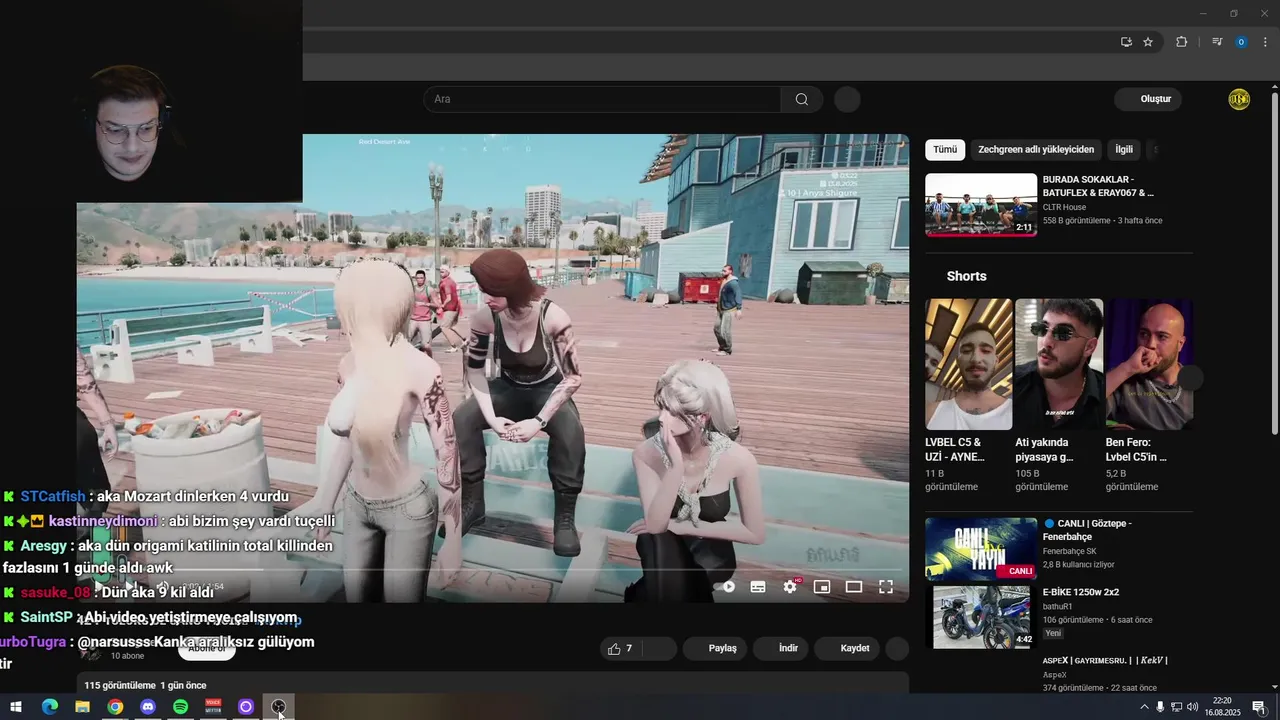Open the Windows Start menu
This screenshot has width=1280, height=720.
[16, 707]
